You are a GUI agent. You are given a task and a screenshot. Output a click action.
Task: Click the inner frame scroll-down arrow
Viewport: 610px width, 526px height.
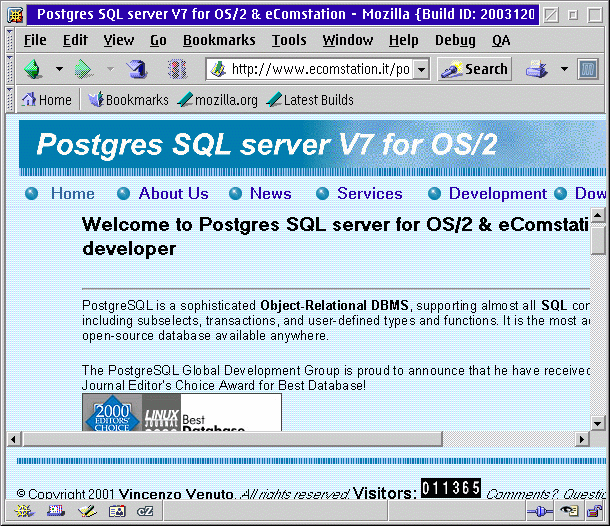click(597, 423)
